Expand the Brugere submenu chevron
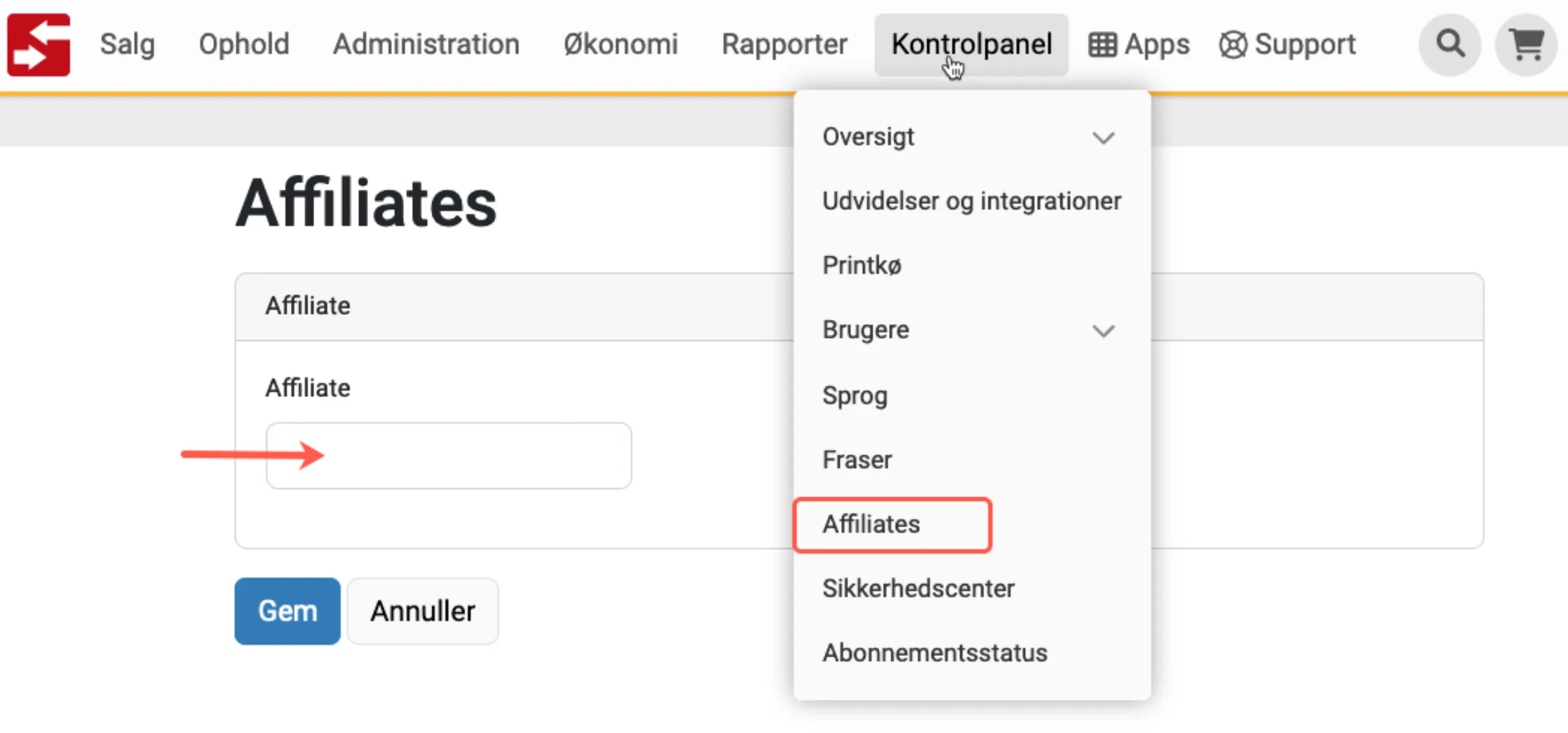The height and width of the screenshot is (733, 1568). click(x=1104, y=330)
